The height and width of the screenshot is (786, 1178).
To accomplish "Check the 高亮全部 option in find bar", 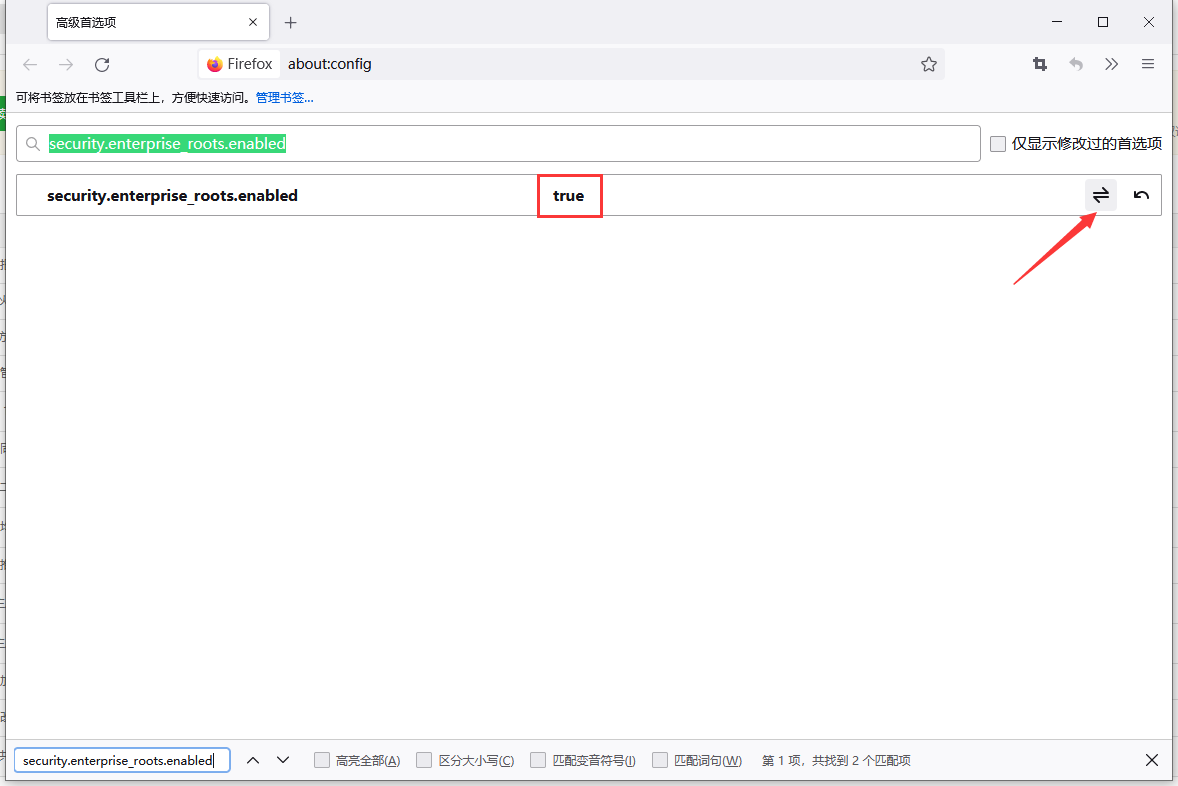I will 322,760.
